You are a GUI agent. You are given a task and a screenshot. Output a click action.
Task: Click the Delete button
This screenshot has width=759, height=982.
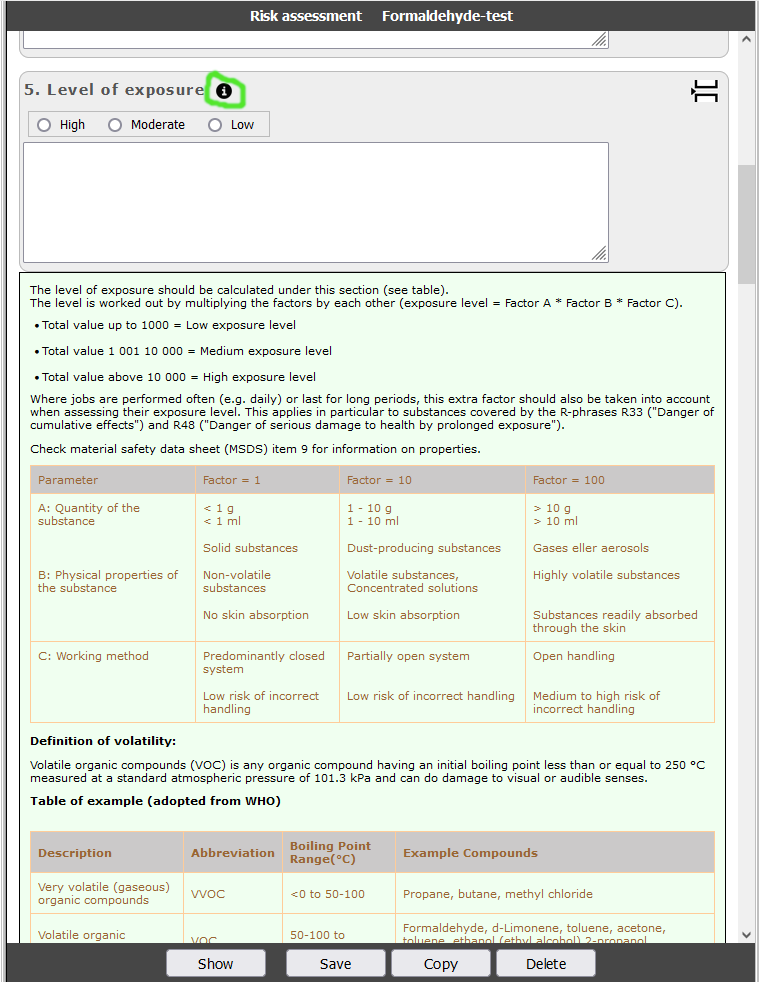pos(546,964)
